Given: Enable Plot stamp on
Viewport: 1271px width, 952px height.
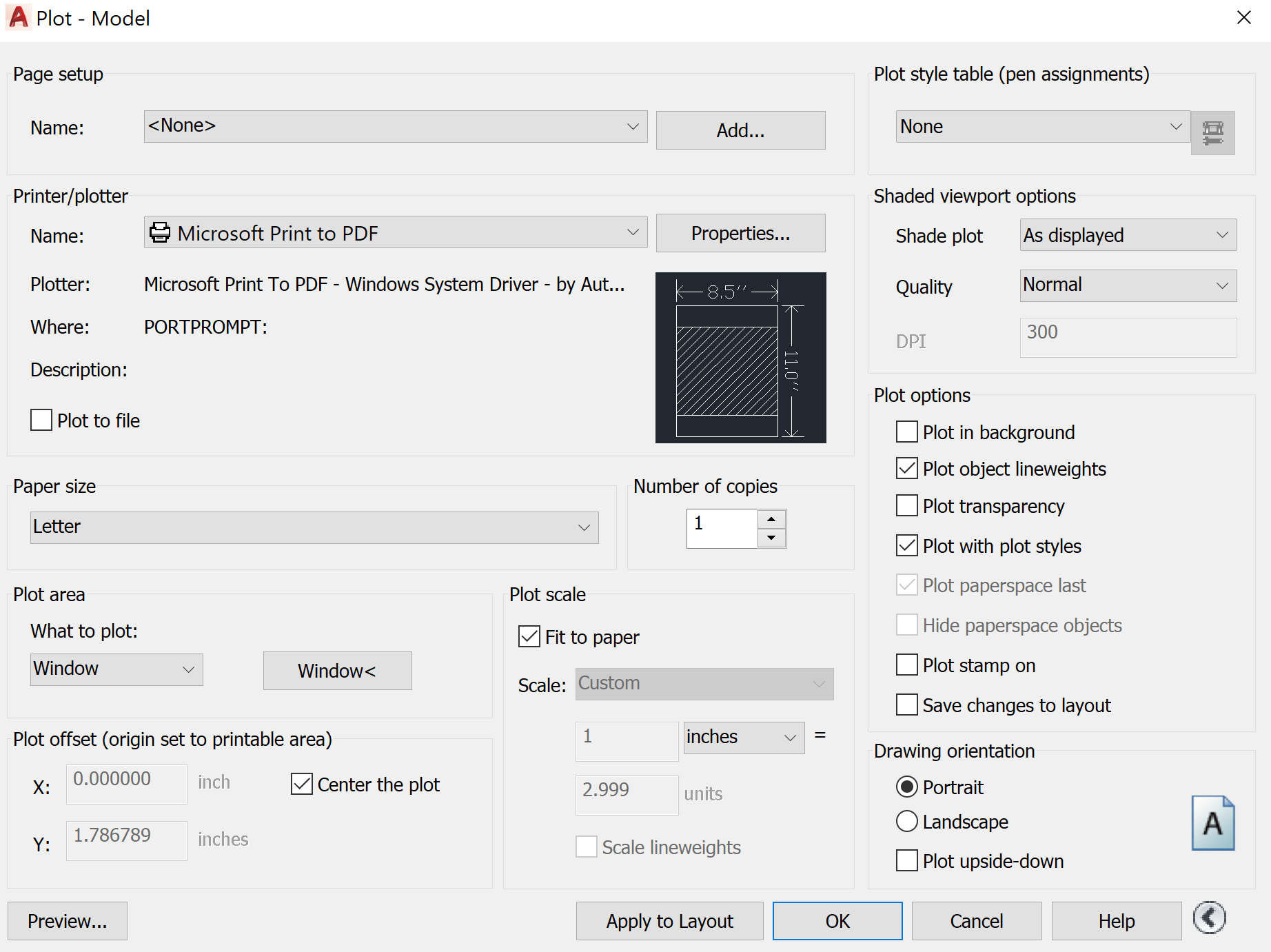Looking at the screenshot, I should [906, 665].
